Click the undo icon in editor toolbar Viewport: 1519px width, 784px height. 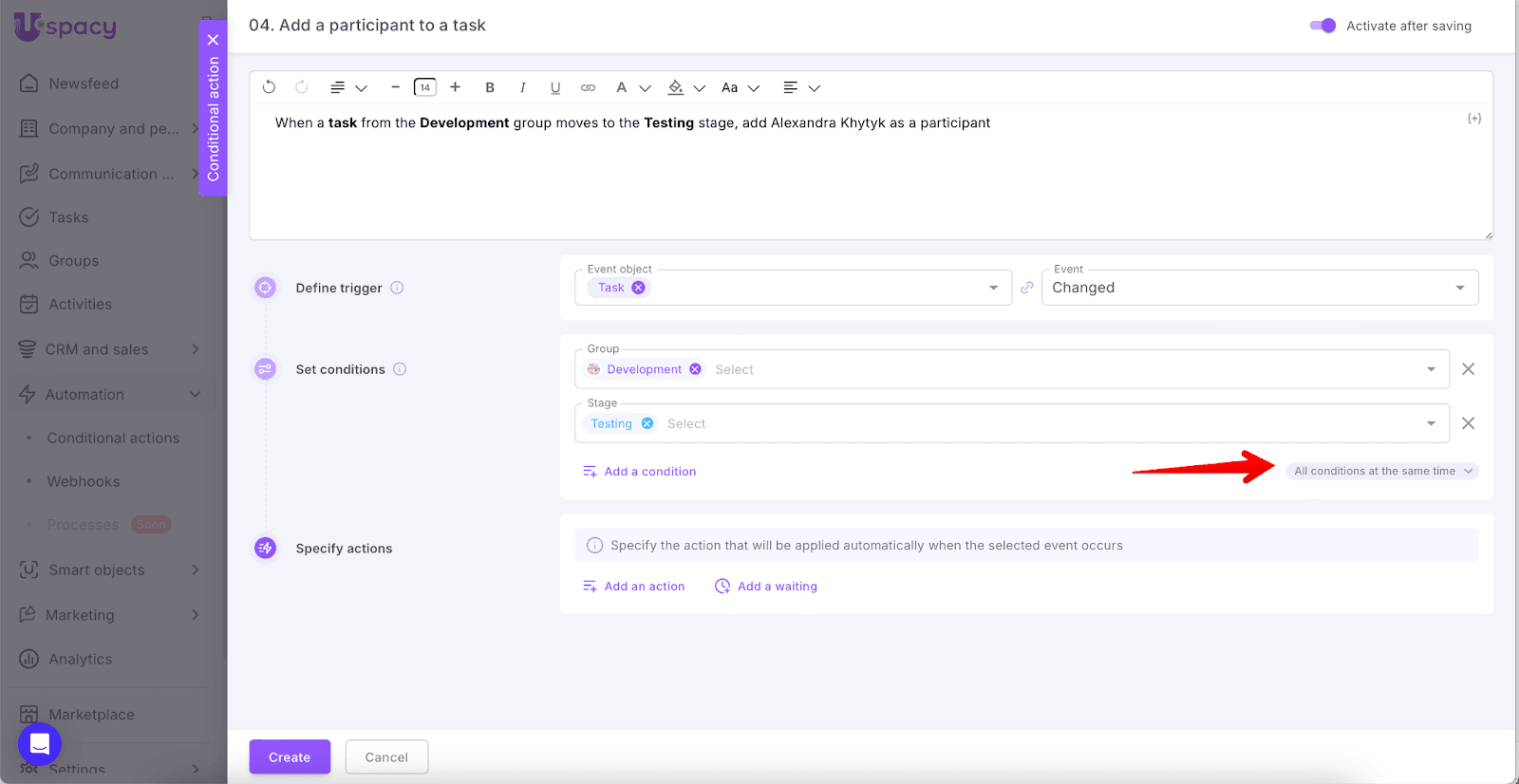click(270, 87)
